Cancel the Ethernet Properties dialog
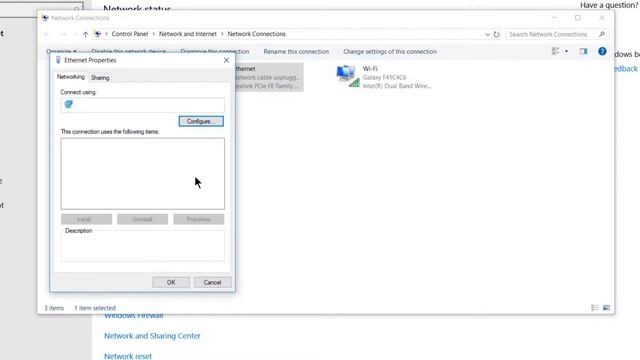The width and height of the screenshot is (640, 360). pyautogui.click(x=212, y=282)
